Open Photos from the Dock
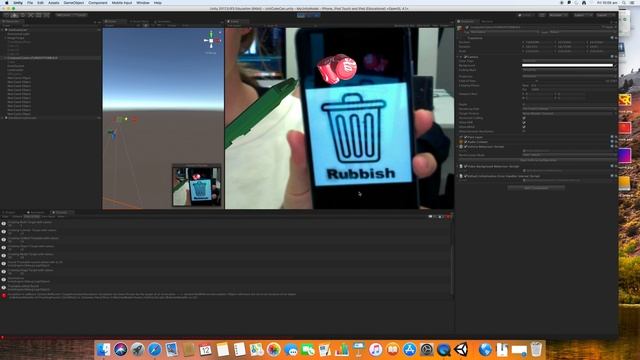Image resolution: width=640 pixels, height=360 pixels. point(273,350)
